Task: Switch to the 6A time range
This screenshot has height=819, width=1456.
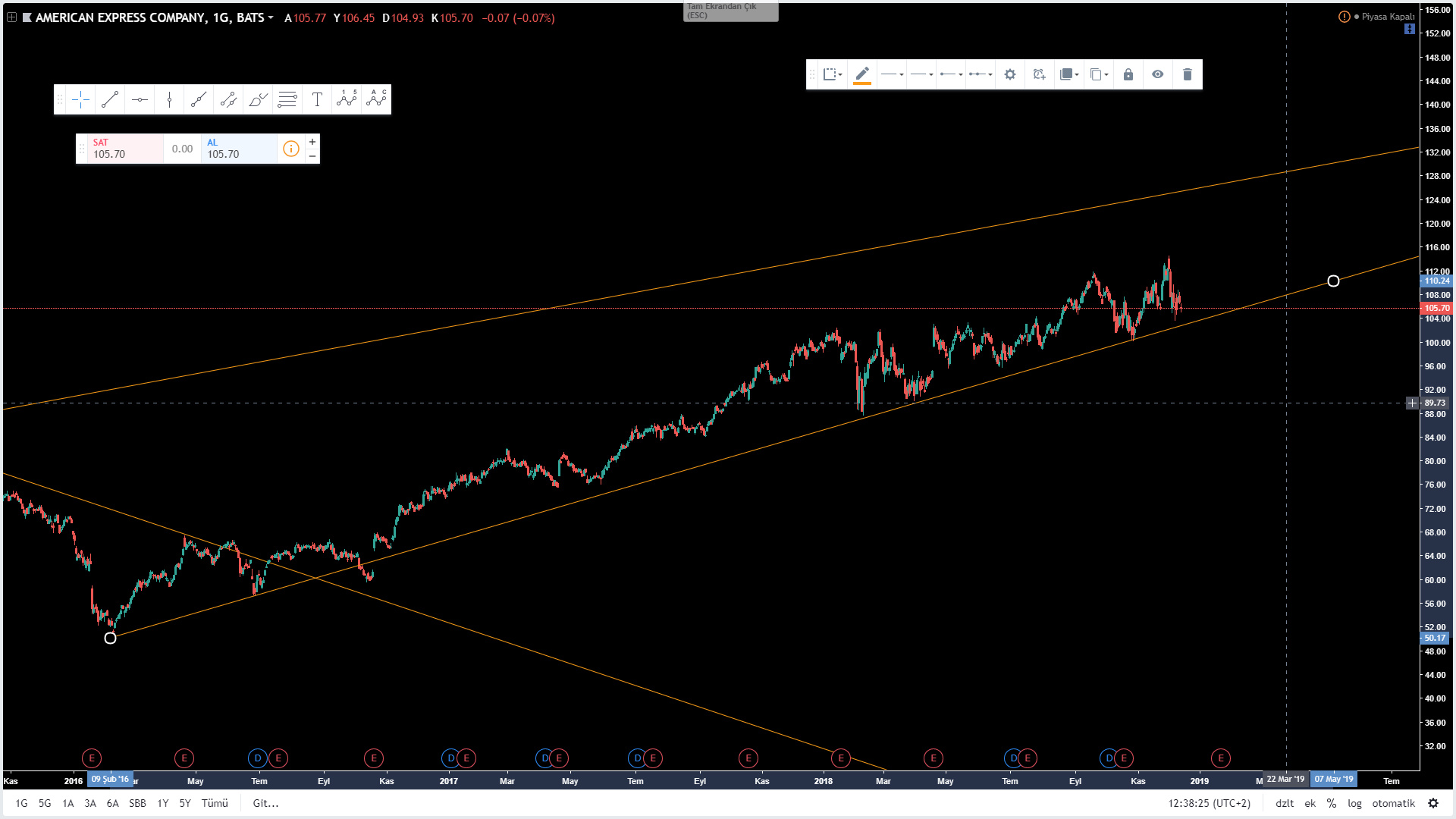Action: coord(112,803)
